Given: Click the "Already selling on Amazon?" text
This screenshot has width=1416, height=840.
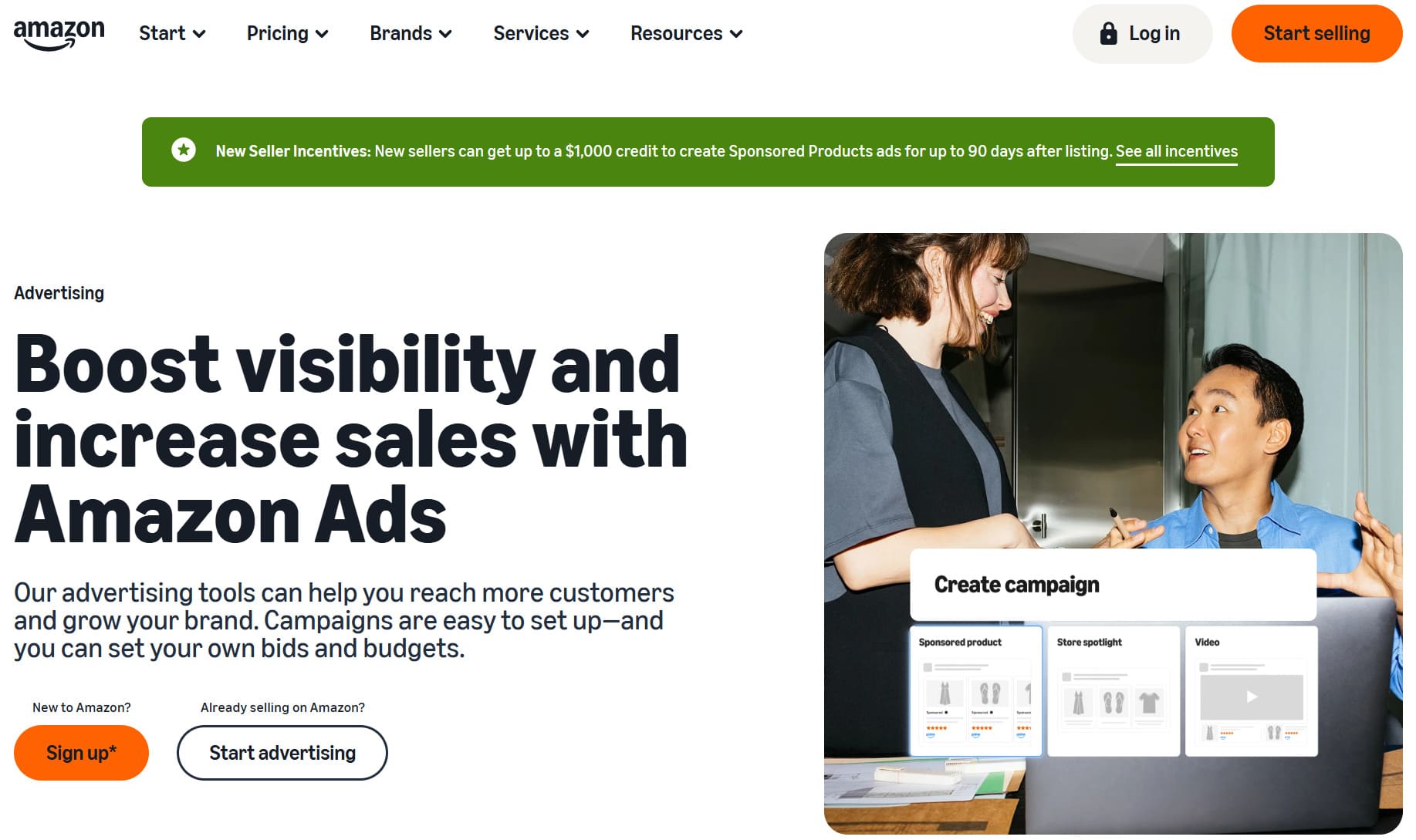Looking at the screenshot, I should (x=282, y=707).
